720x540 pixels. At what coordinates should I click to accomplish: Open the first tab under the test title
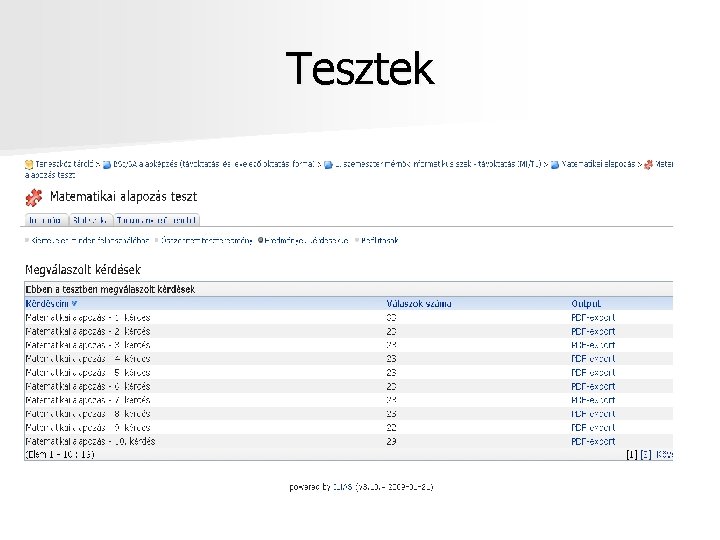click(45, 220)
